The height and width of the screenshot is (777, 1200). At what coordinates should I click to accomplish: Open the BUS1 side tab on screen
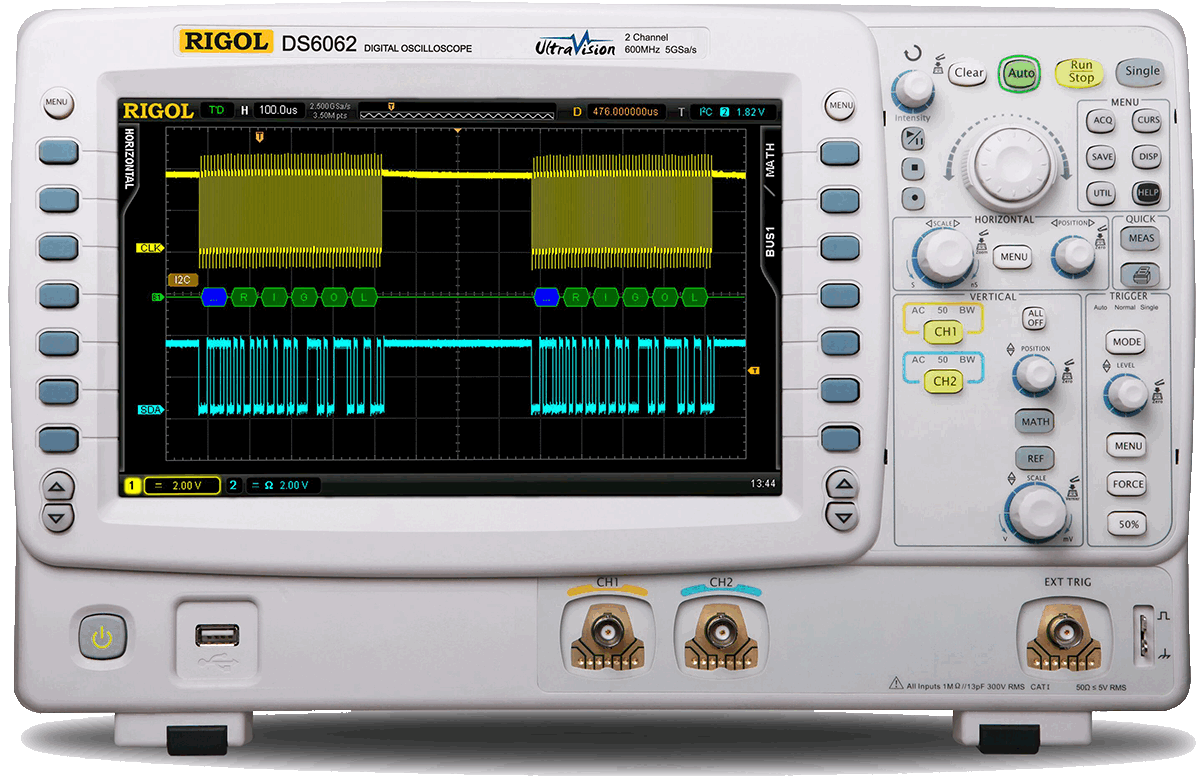pyautogui.click(x=770, y=240)
